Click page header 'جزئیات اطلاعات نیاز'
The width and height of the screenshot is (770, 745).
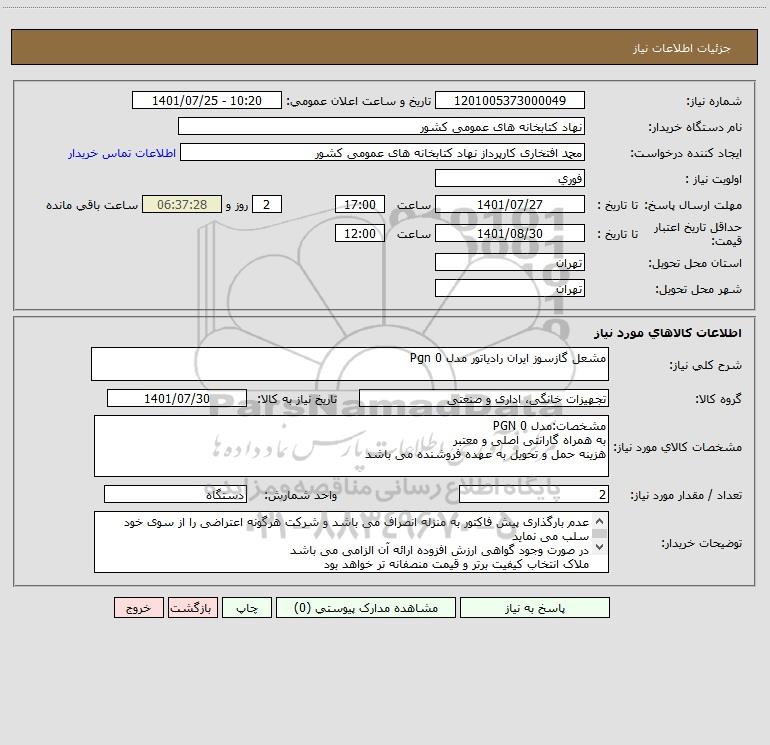tap(682, 48)
